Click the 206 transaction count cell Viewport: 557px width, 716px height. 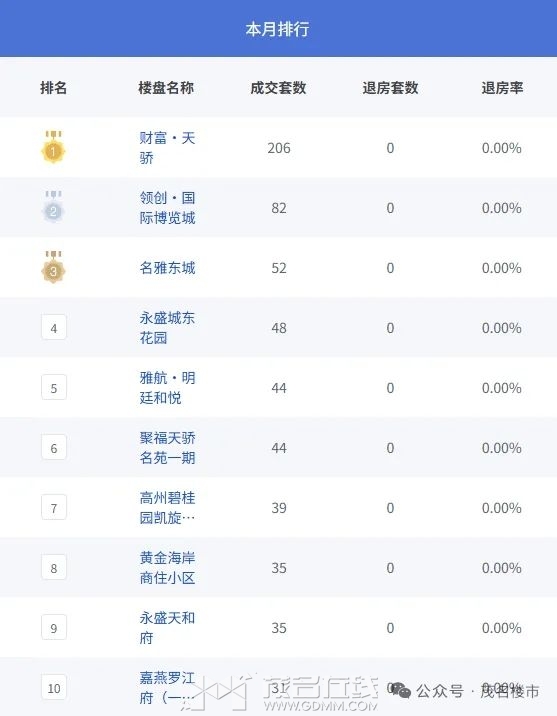pyautogui.click(x=279, y=148)
